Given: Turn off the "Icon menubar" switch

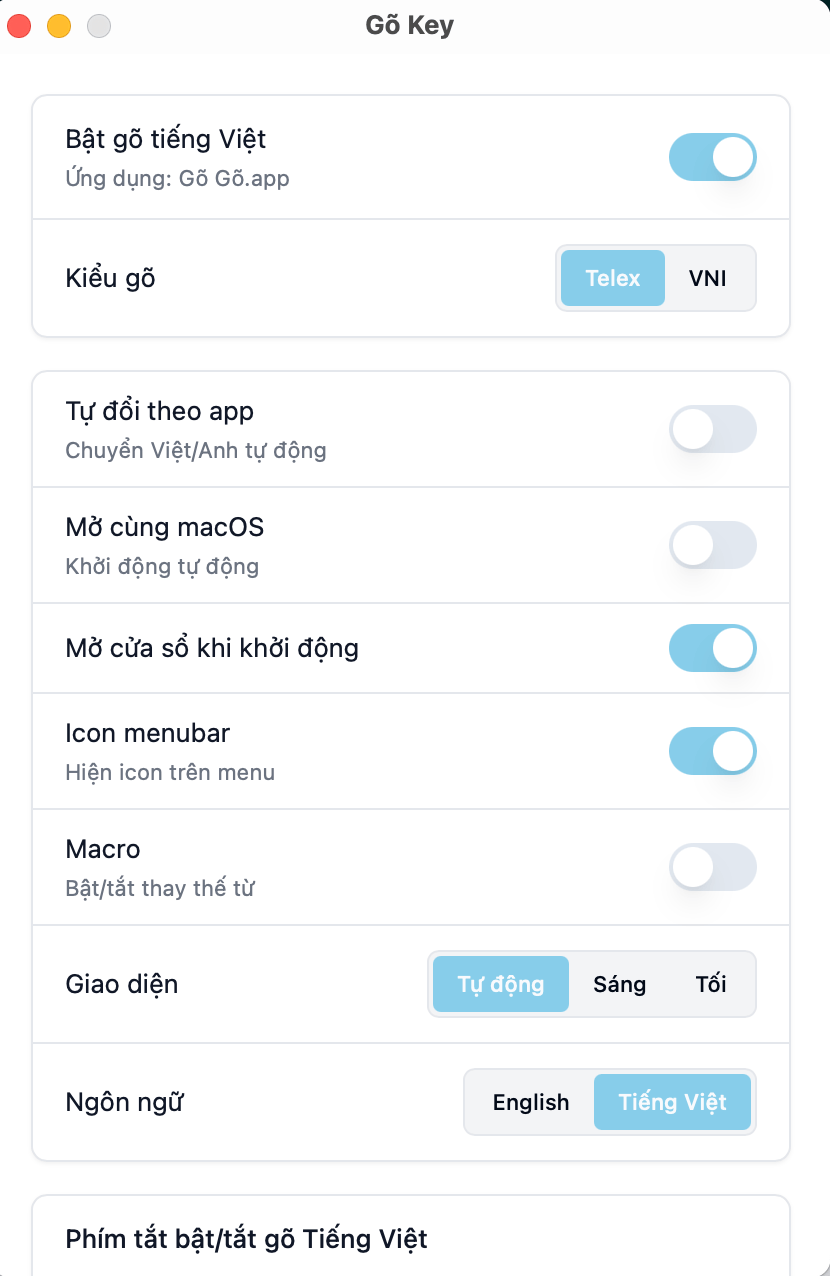Looking at the screenshot, I should tap(712, 751).
